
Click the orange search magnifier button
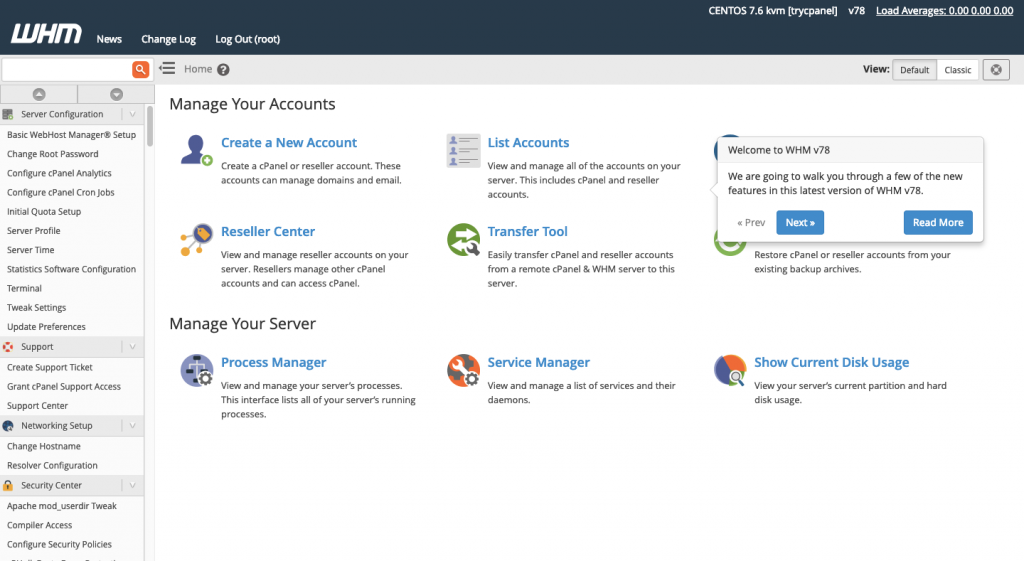tap(140, 69)
